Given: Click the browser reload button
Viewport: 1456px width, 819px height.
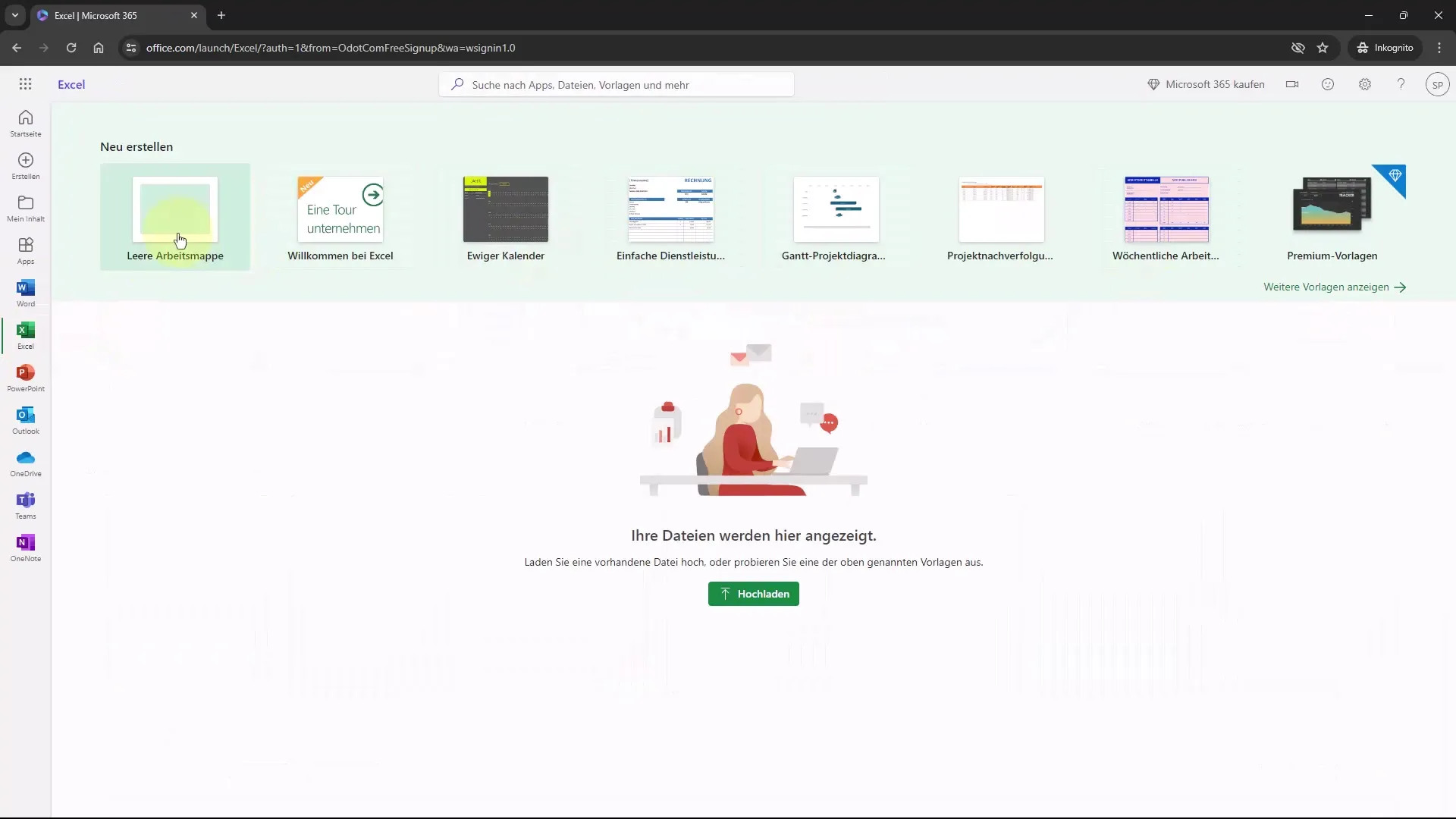Looking at the screenshot, I should tap(71, 48).
